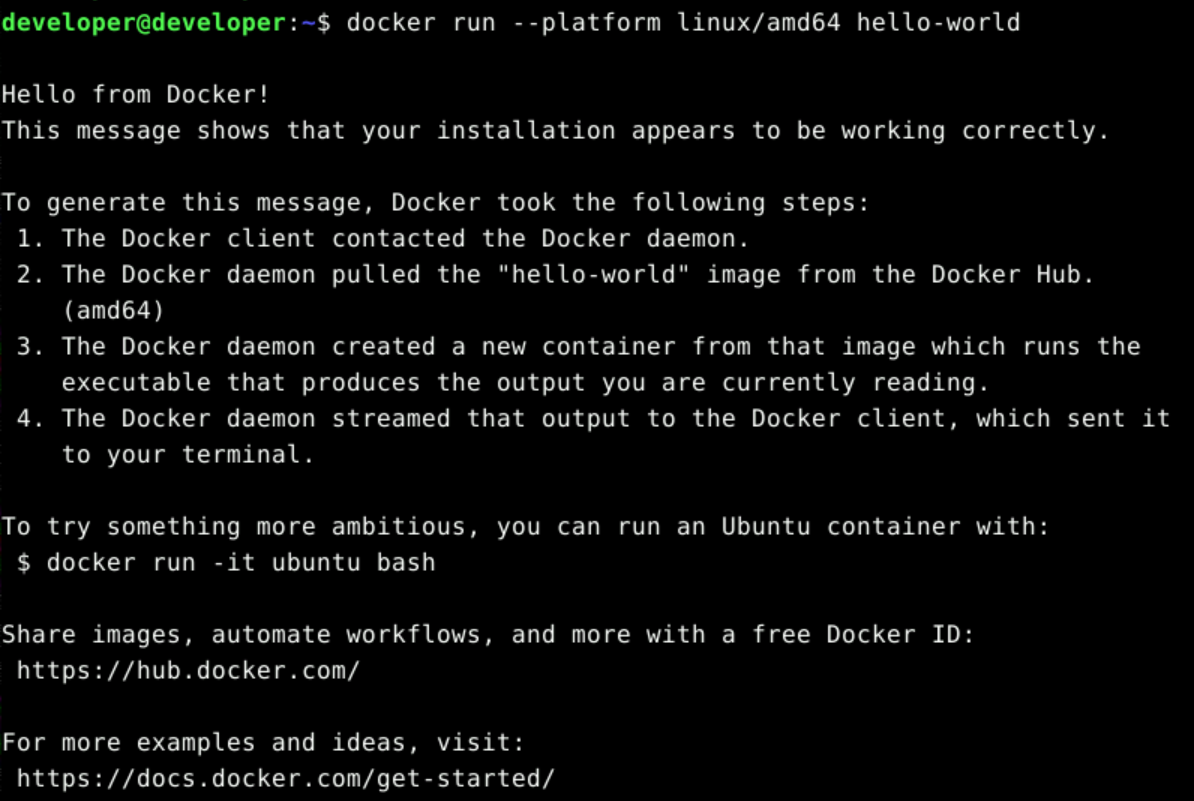Click step 4 'streamed that output' line
This screenshot has width=1194, height=801.
pyautogui.click(x=593, y=419)
